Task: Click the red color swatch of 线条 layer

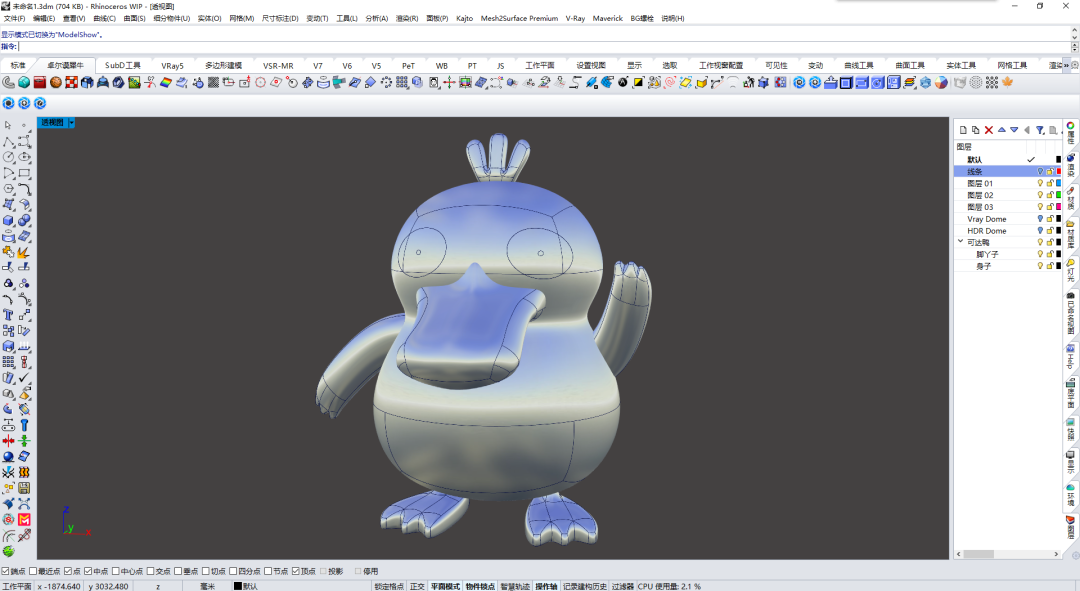Action: [x=1059, y=172]
